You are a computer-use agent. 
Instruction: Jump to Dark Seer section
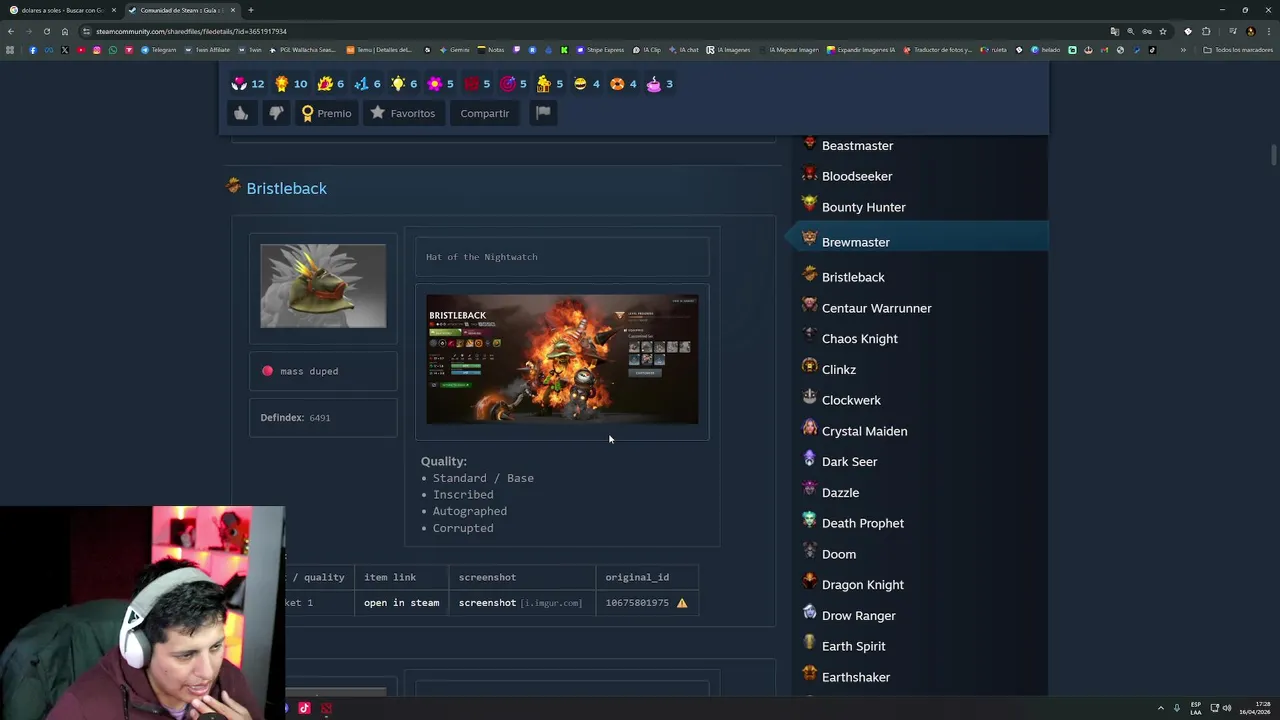coord(849,462)
